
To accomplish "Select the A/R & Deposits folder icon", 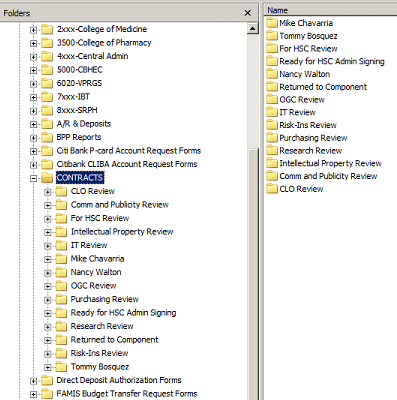I will [x=47, y=124].
